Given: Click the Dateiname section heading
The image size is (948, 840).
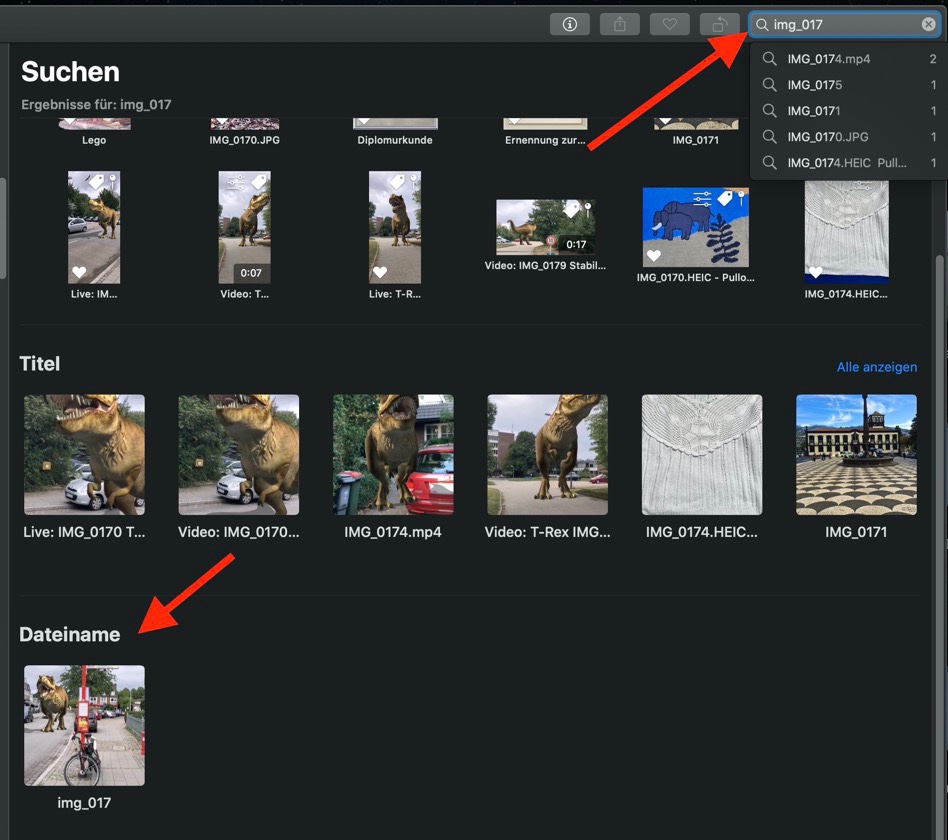Looking at the screenshot, I should 70,634.
